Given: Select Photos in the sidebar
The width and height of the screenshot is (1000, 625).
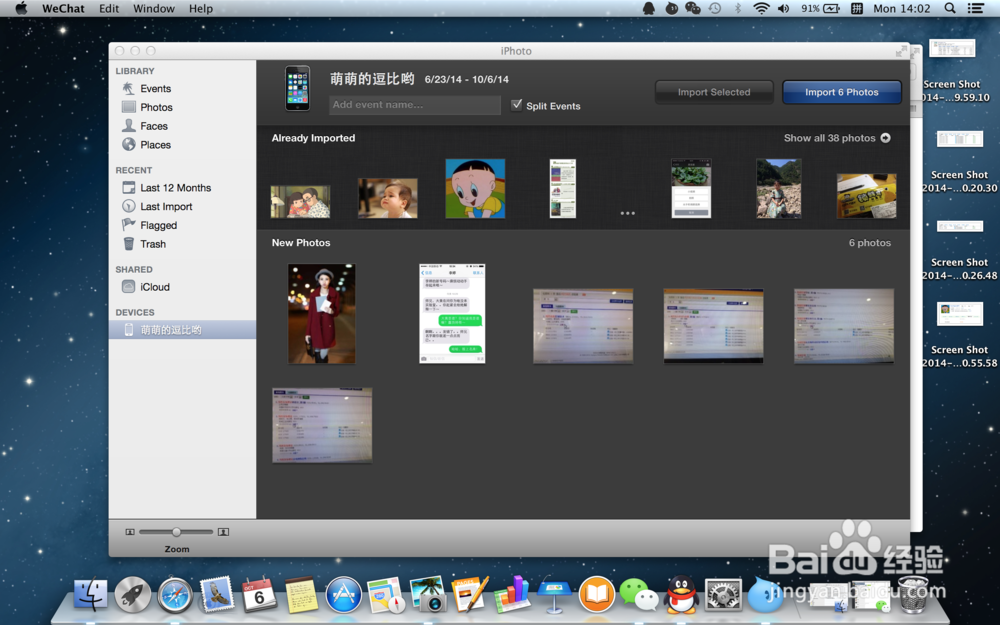Looking at the screenshot, I should pos(156,107).
